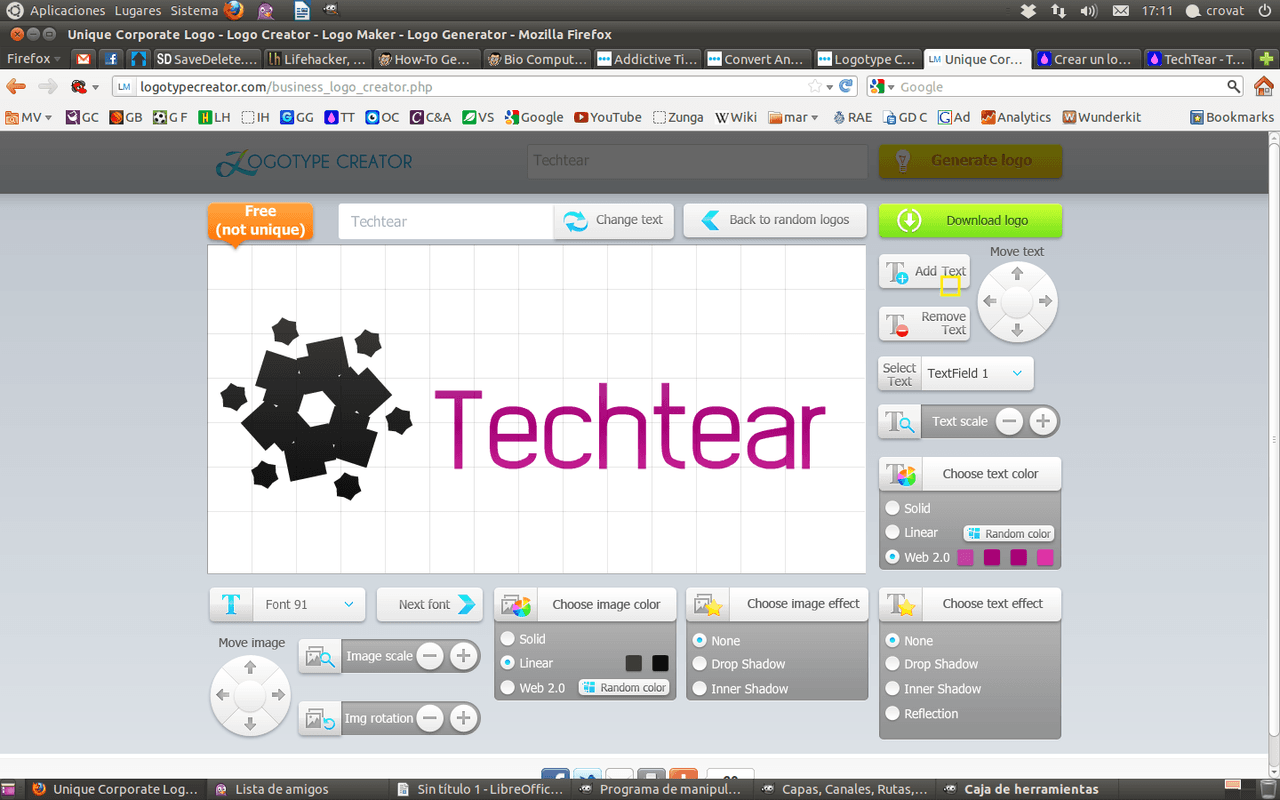The width and height of the screenshot is (1280, 800).
Task: Select Solid text color radio option
Action: coord(892,508)
